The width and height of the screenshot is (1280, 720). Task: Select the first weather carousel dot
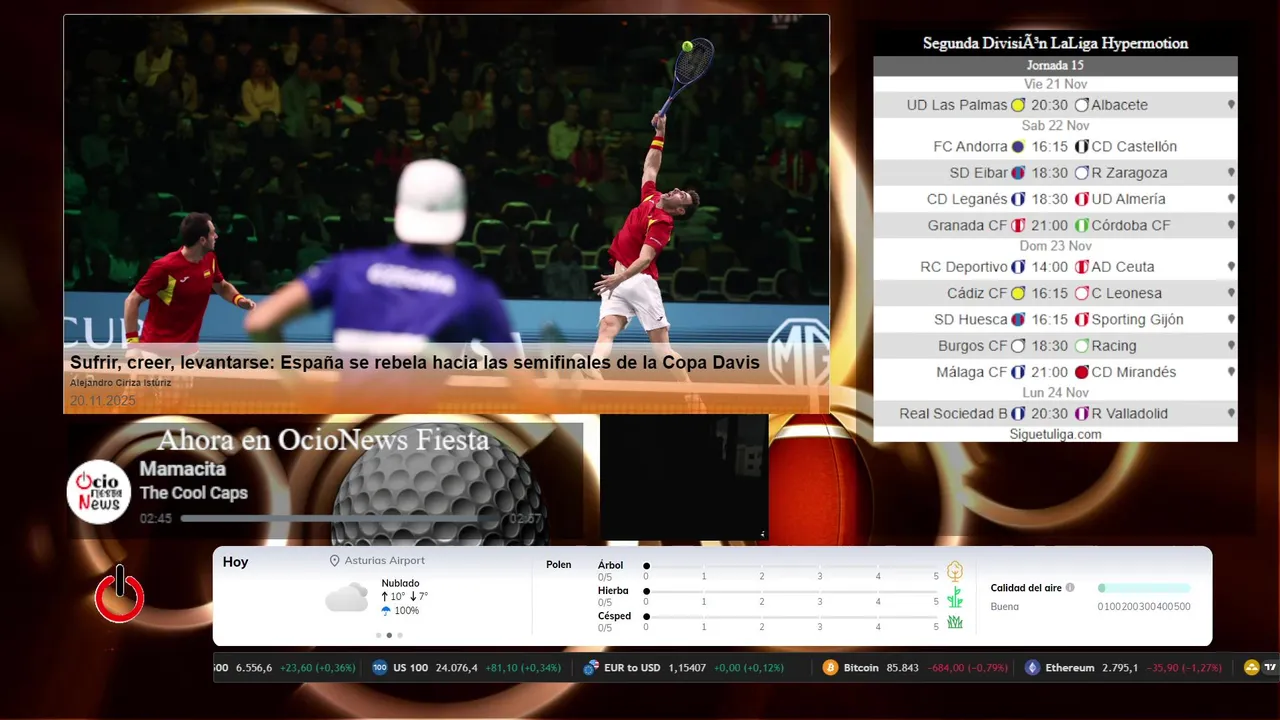point(378,635)
